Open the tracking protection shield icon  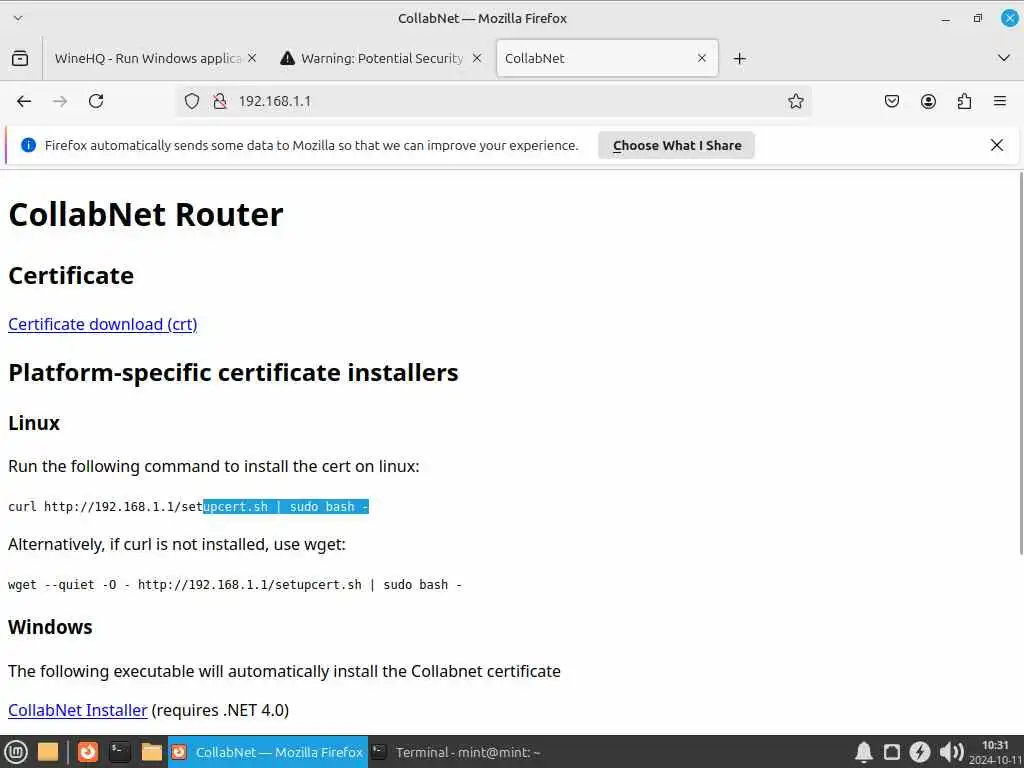coord(191,101)
